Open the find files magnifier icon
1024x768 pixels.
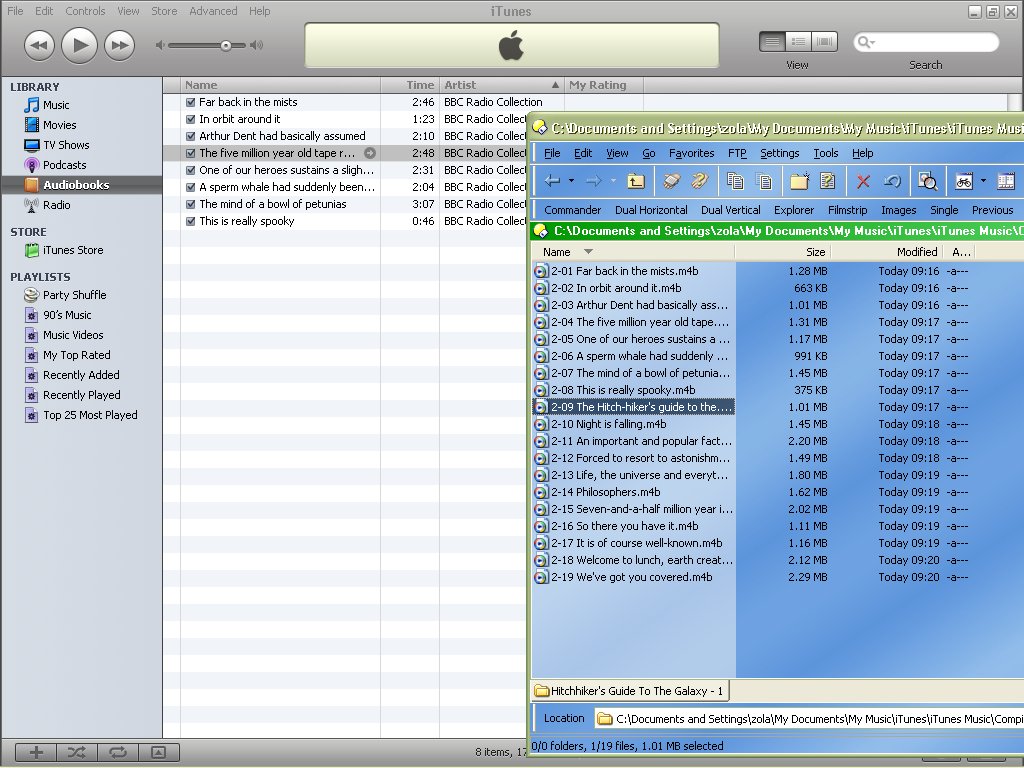coord(928,181)
